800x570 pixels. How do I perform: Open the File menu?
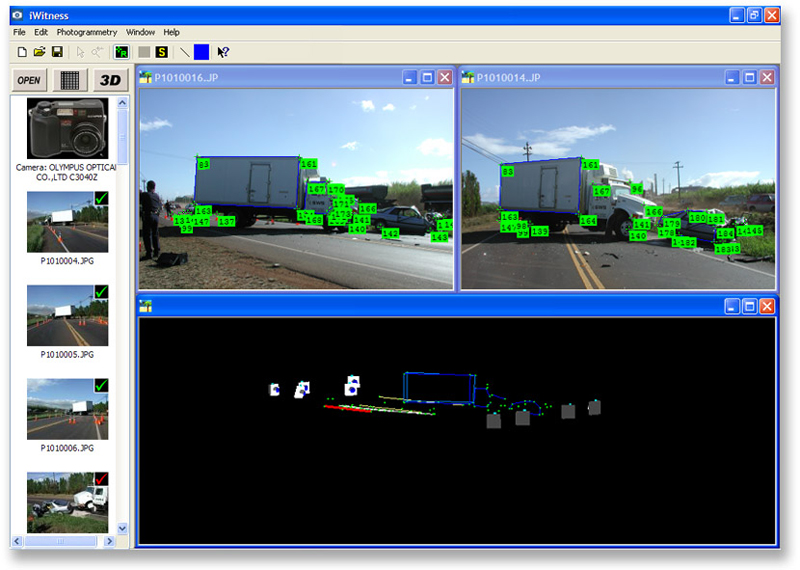pyautogui.click(x=19, y=32)
